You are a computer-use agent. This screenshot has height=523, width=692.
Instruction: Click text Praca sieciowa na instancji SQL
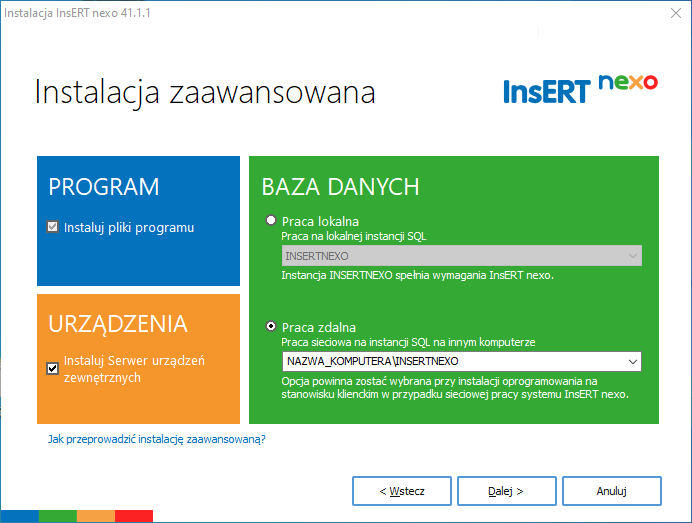[408, 342]
